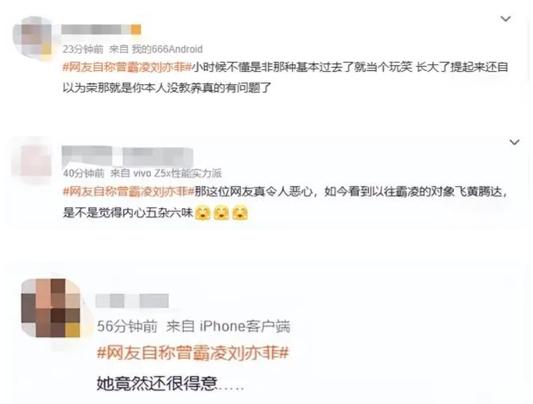
Task: Open hashtag #网友自称曾霸凌刘亦菲# in third post
Action: (193, 353)
